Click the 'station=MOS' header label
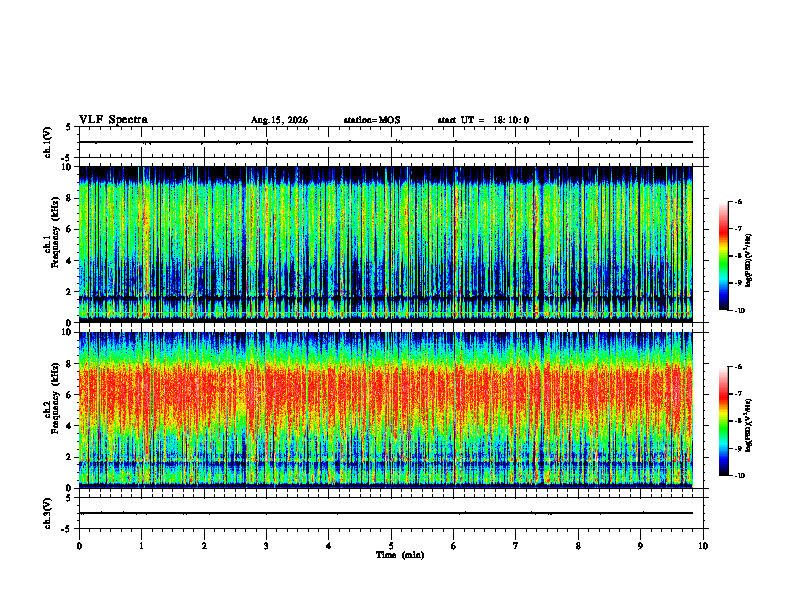The image size is (792, 612). coord(372,120)
